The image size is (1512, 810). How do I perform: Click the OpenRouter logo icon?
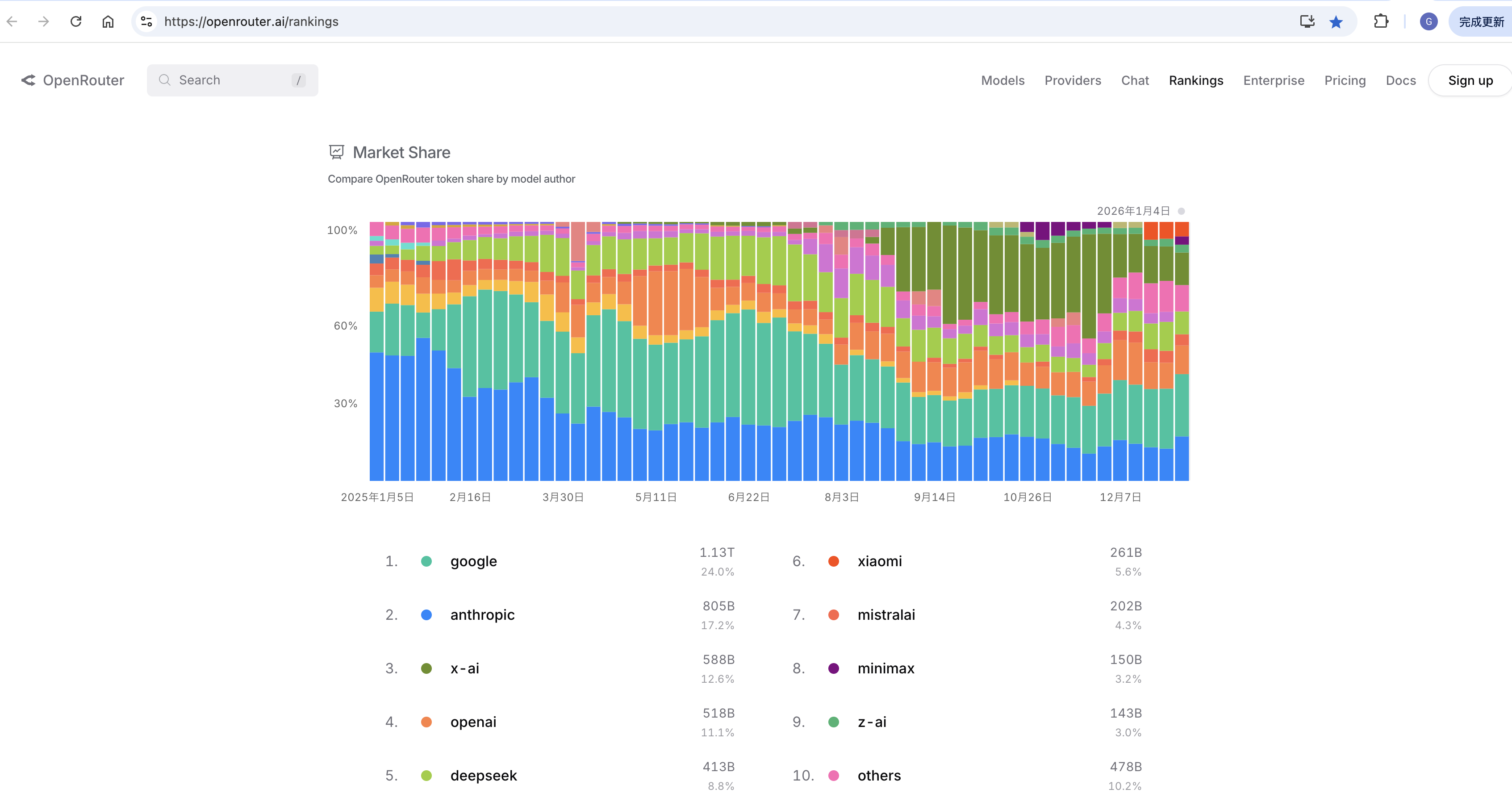(28, 80)
